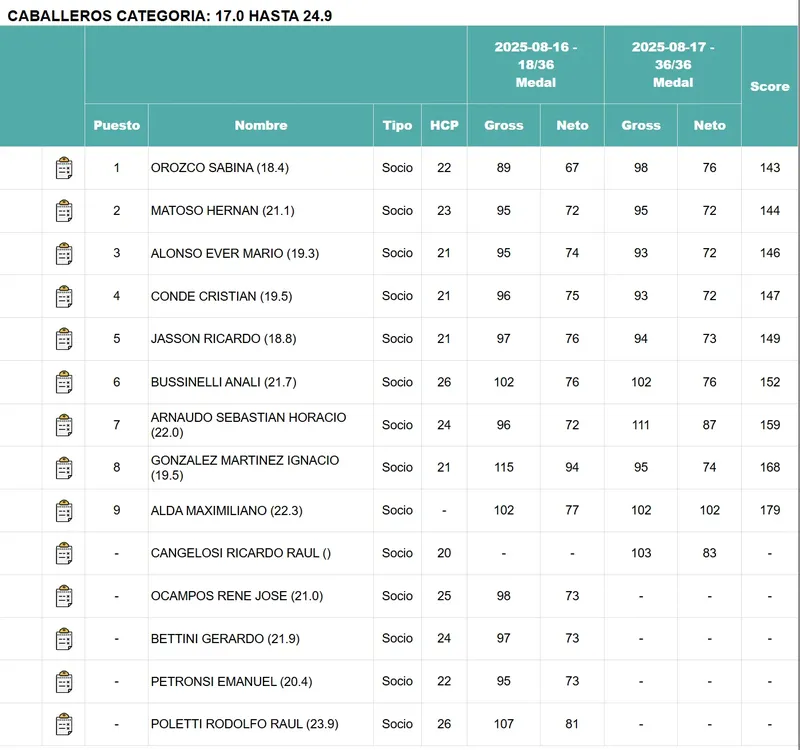This screenshot has height=750, width=800.
Task: Open scorecard icon for Ocampos Rene Jose
Action: 64,597
